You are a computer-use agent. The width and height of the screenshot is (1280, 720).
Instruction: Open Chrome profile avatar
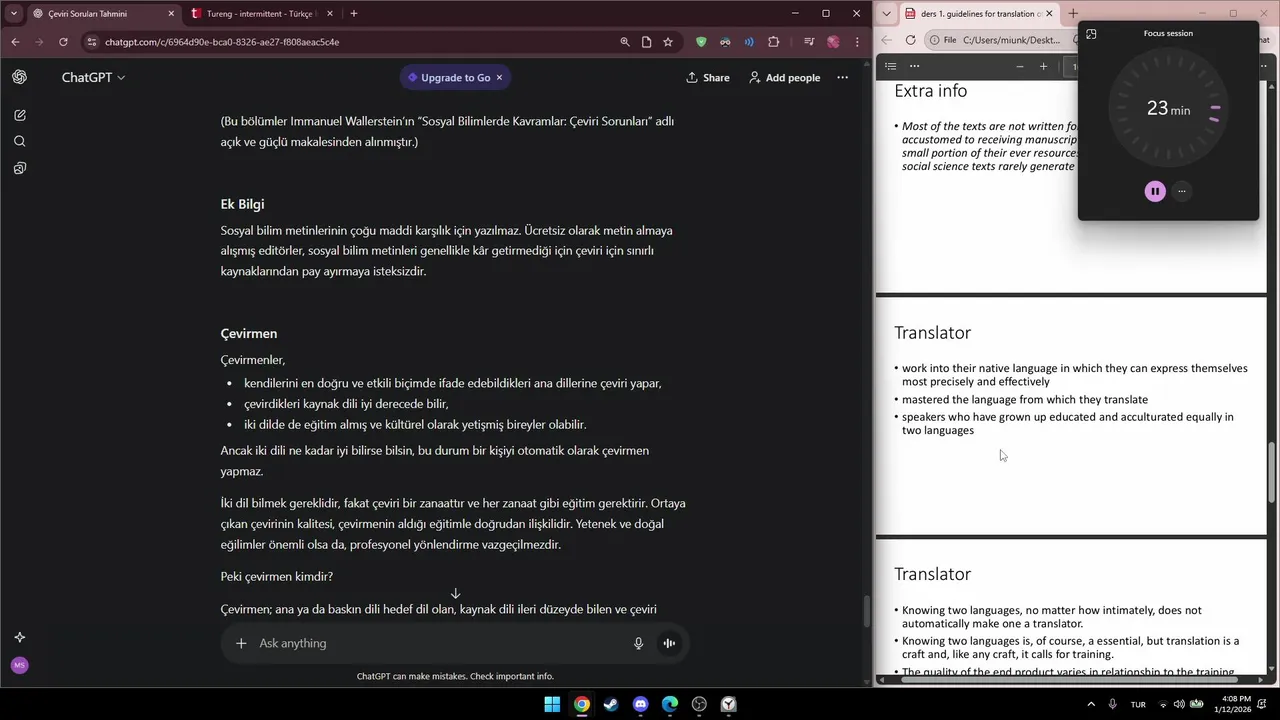[x=833, y=42]
